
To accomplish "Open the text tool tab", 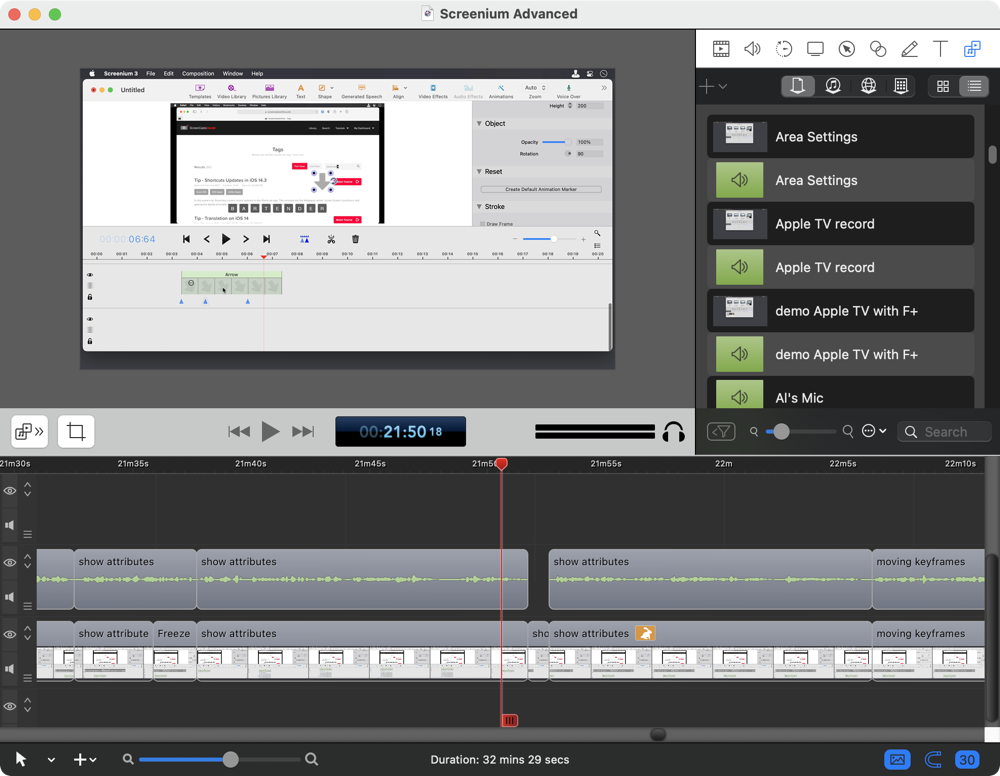I will (x=940, y=49).
